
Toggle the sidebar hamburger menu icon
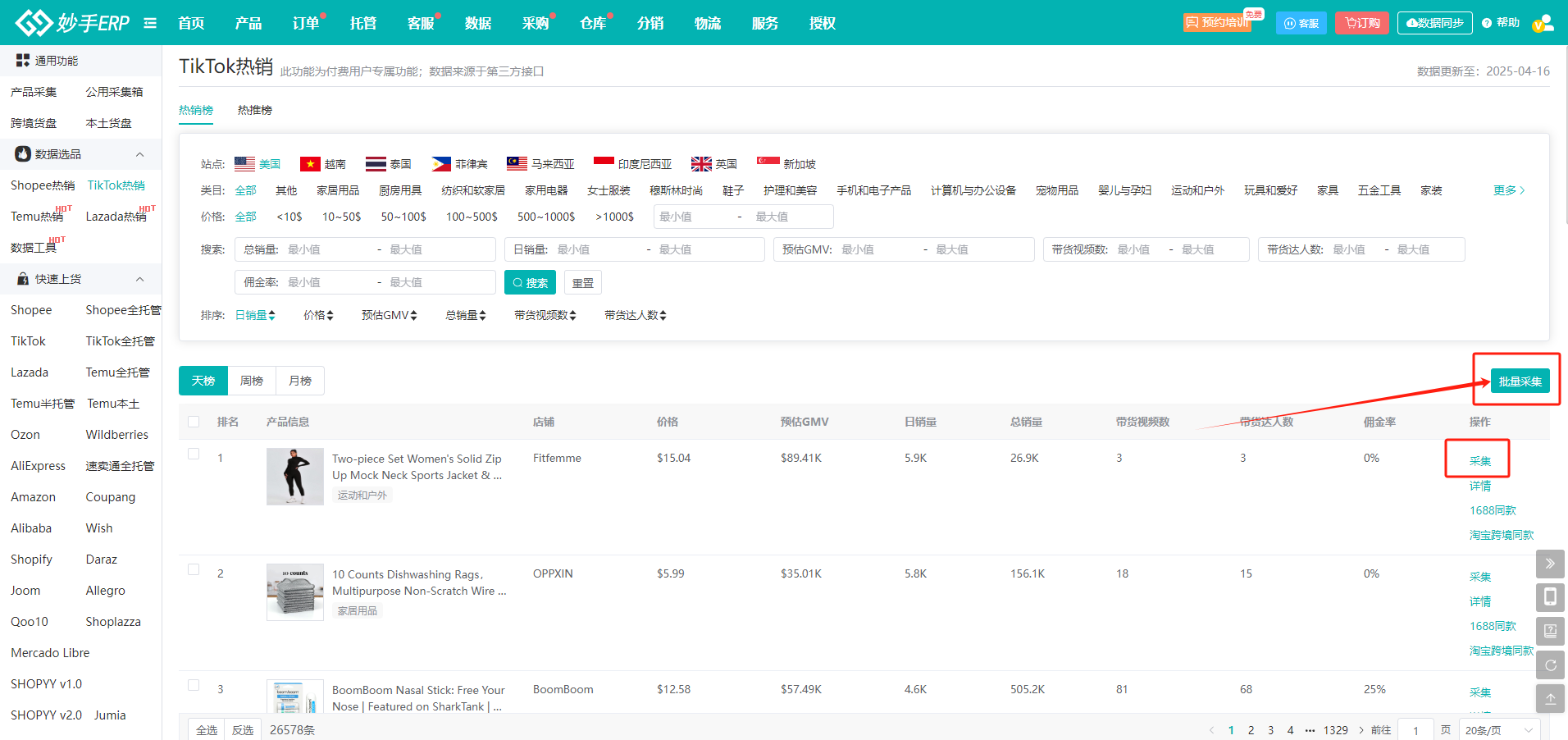(150, 23)
